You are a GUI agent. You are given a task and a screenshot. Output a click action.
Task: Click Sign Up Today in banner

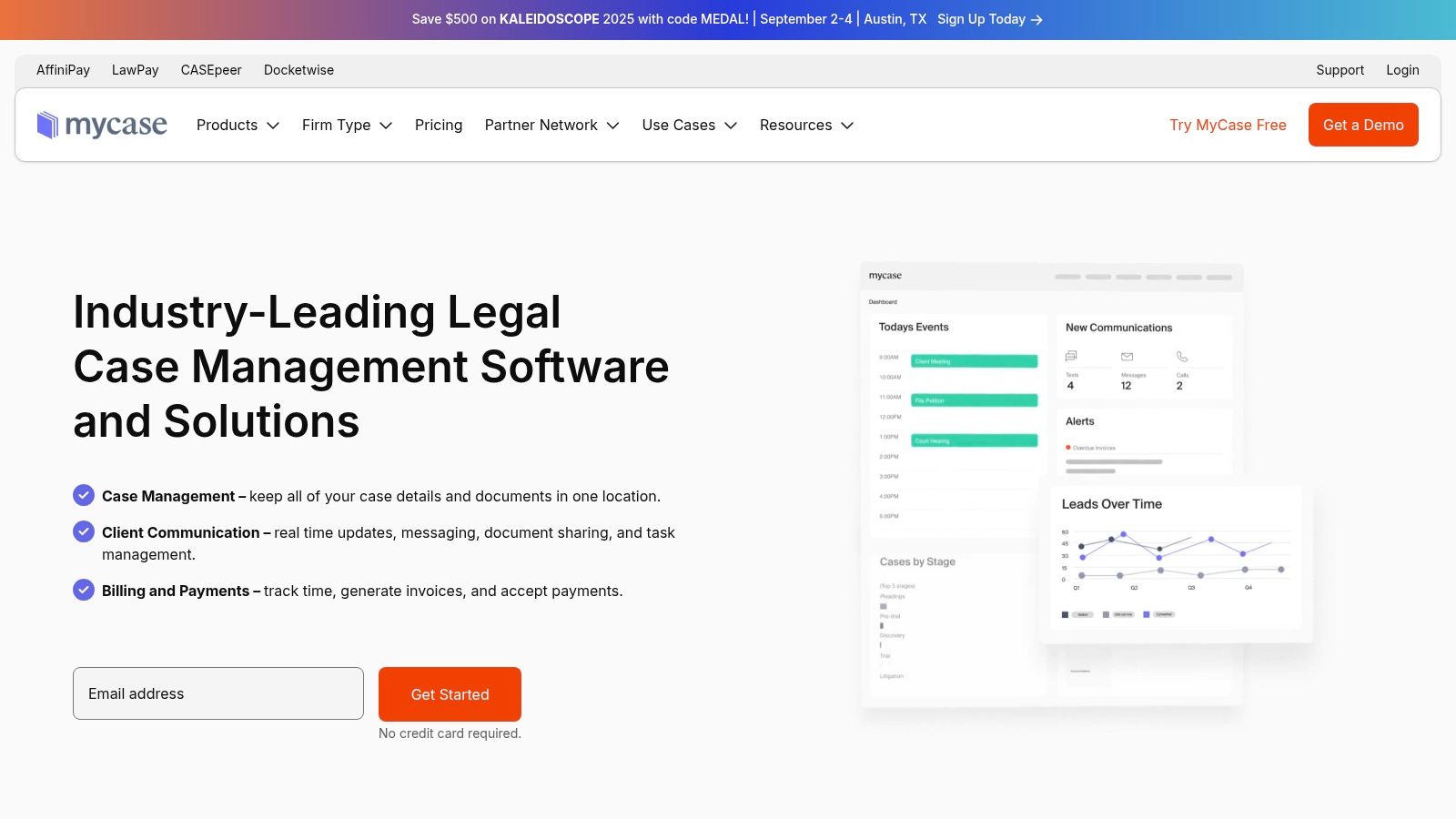click(981, 19)
